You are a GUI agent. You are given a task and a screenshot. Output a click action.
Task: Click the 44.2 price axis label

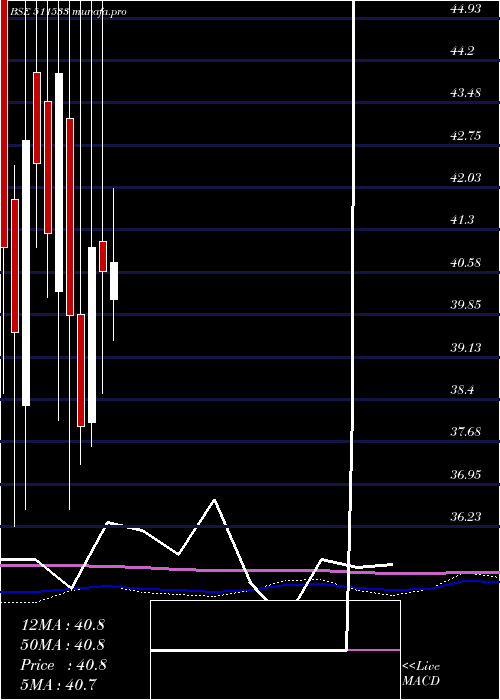(x=462, y=51)
